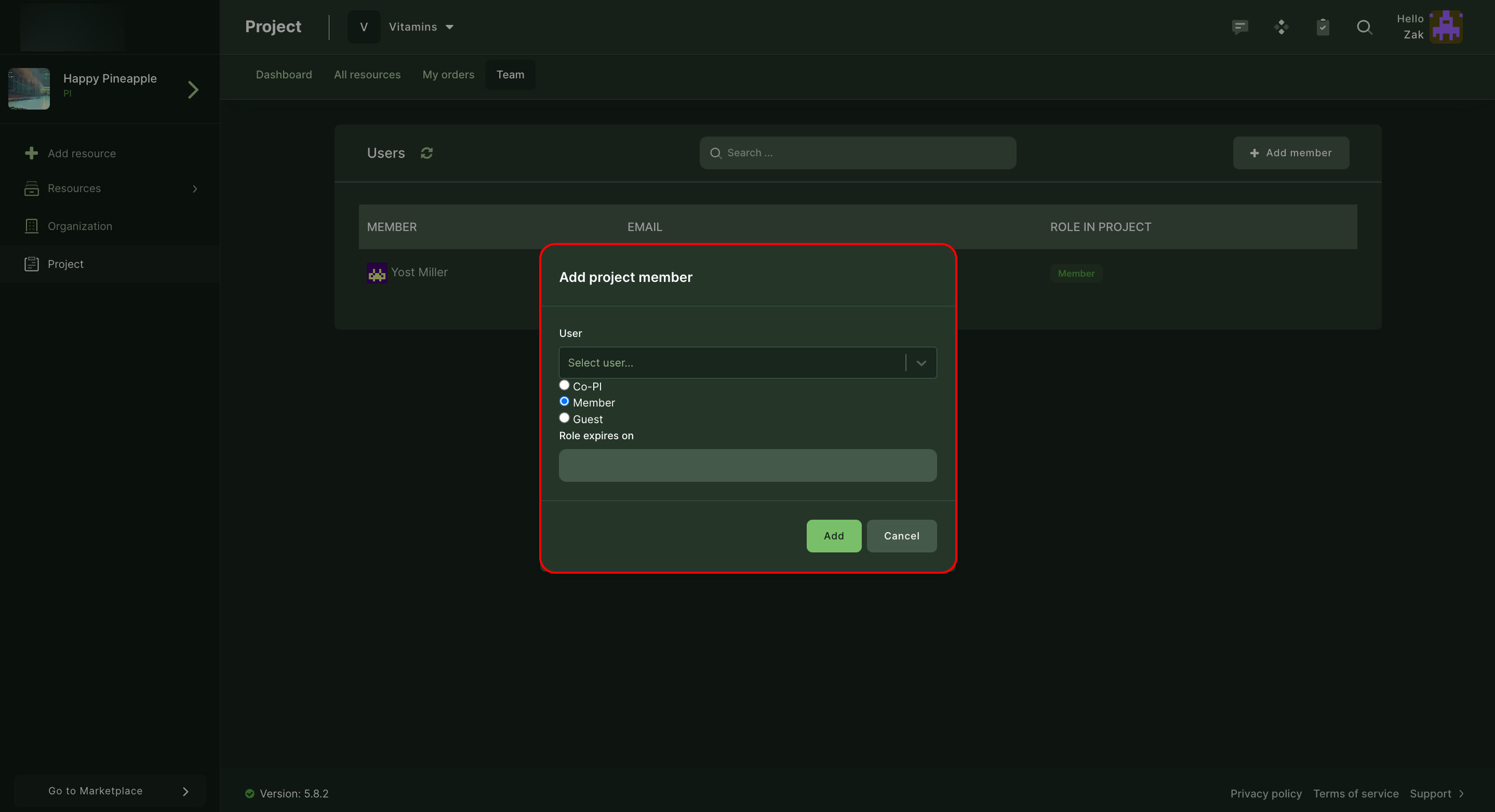Click Zak's pixel avatar in header
This screenshot has height=812, width=1495.
(1446, 26)
